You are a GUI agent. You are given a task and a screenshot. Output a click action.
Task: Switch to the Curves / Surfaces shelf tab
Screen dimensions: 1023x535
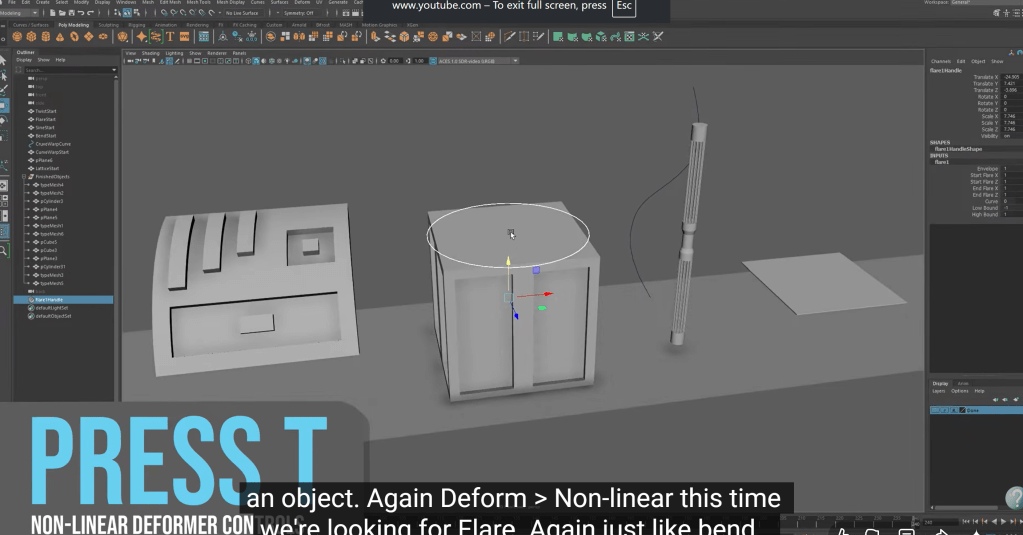tap(31, 25)
